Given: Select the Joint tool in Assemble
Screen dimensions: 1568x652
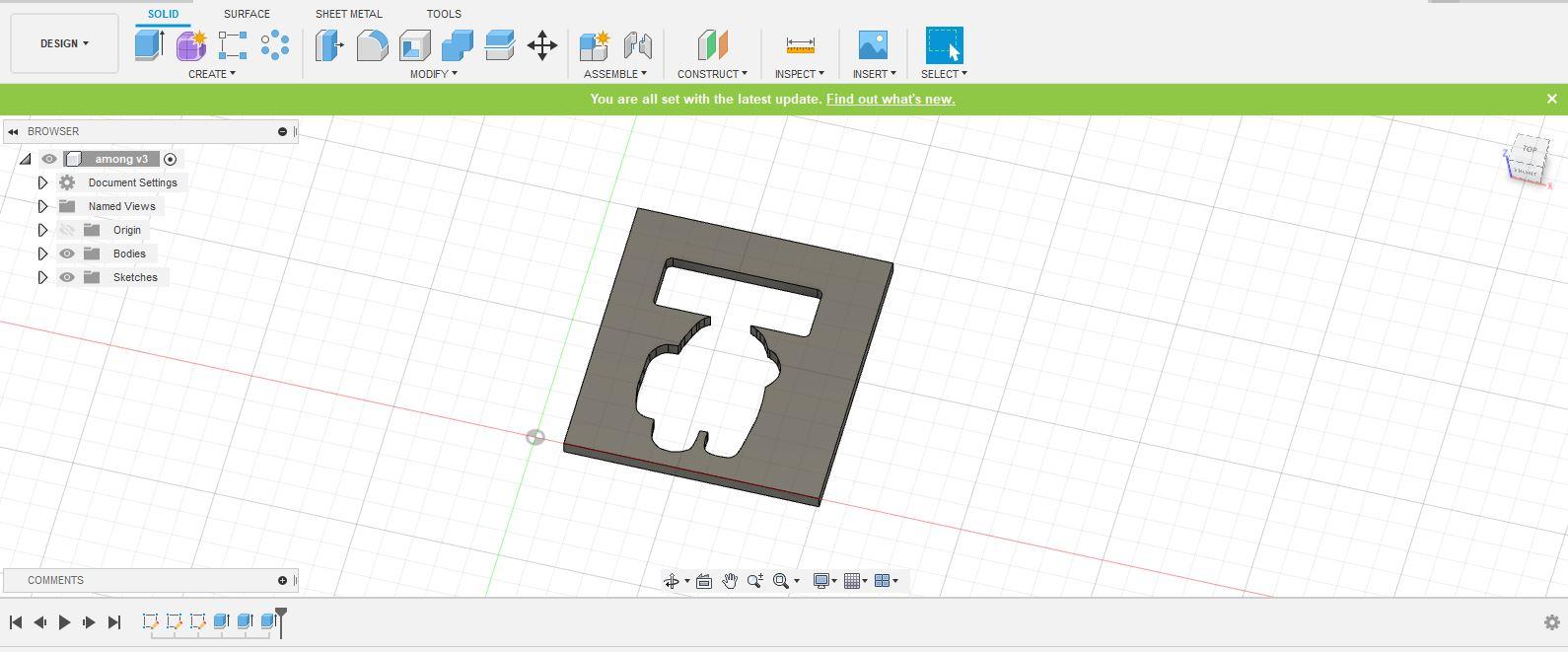Looking at the screenshot, I should 638,45.
